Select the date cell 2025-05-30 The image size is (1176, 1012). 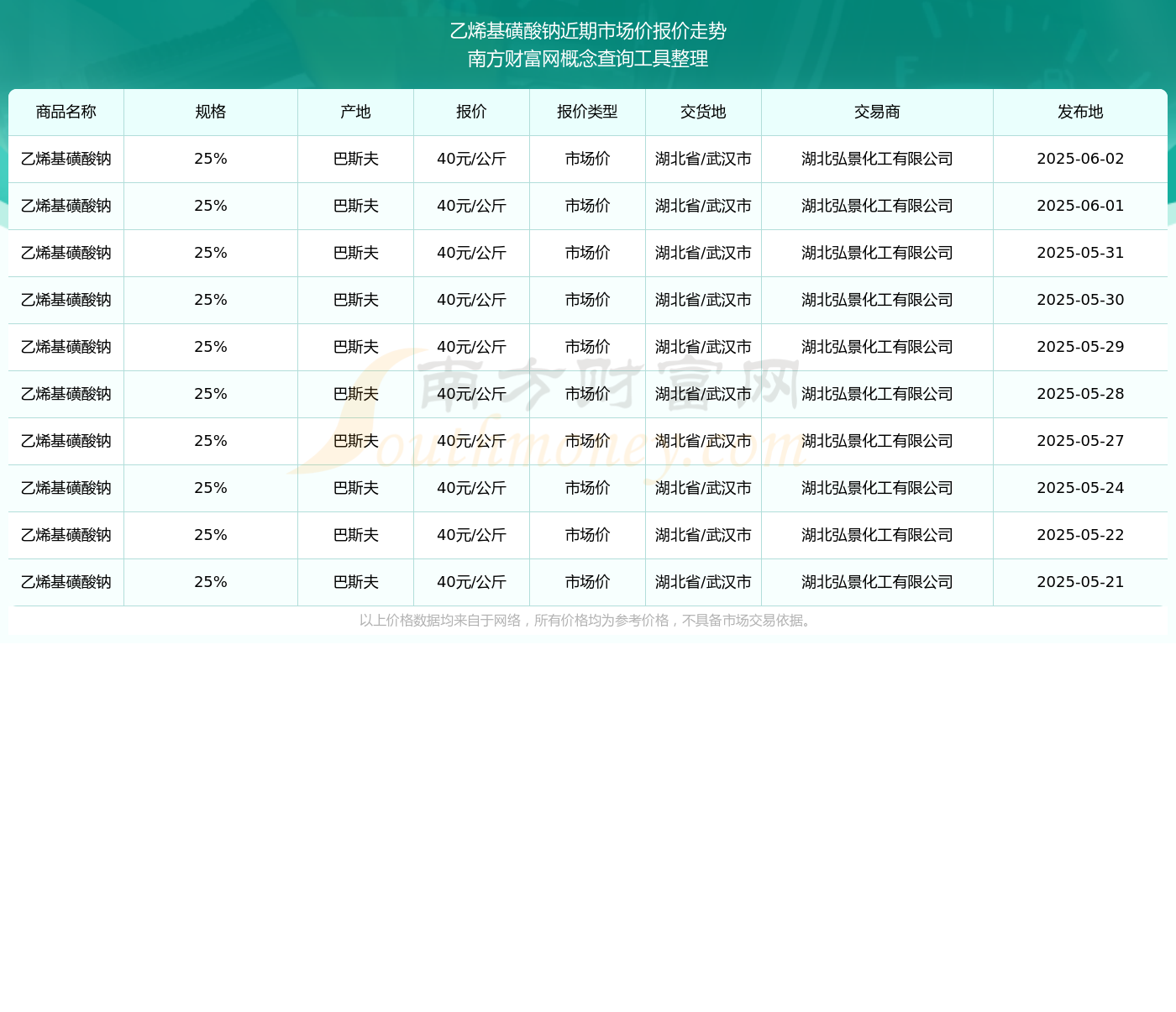point(1080,300)
